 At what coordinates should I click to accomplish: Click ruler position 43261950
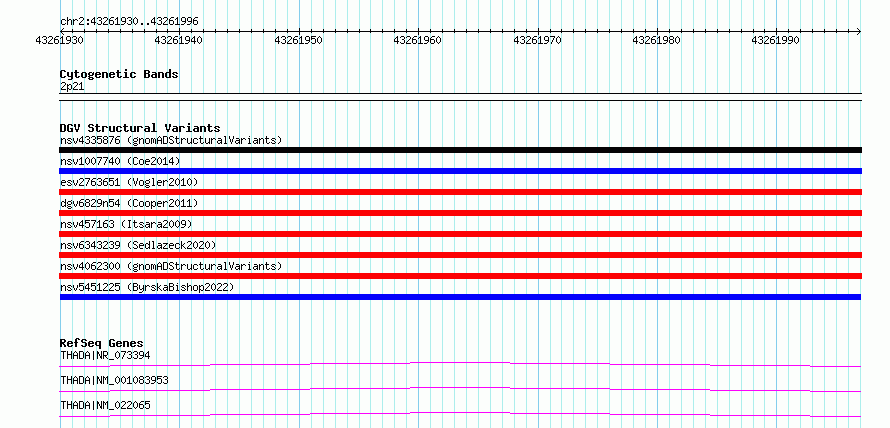click(x=299, y=40)
